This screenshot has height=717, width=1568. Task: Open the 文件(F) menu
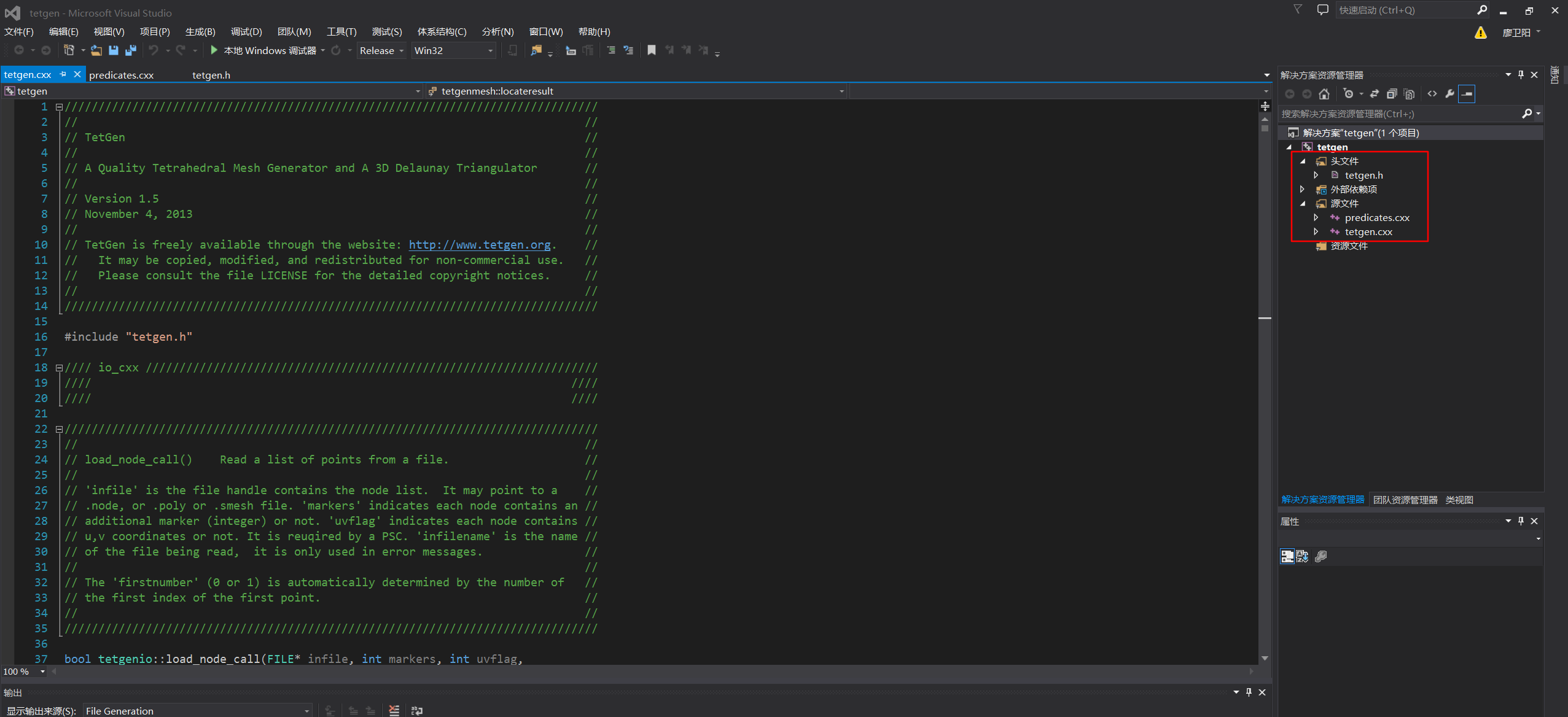tap(19, 31)
